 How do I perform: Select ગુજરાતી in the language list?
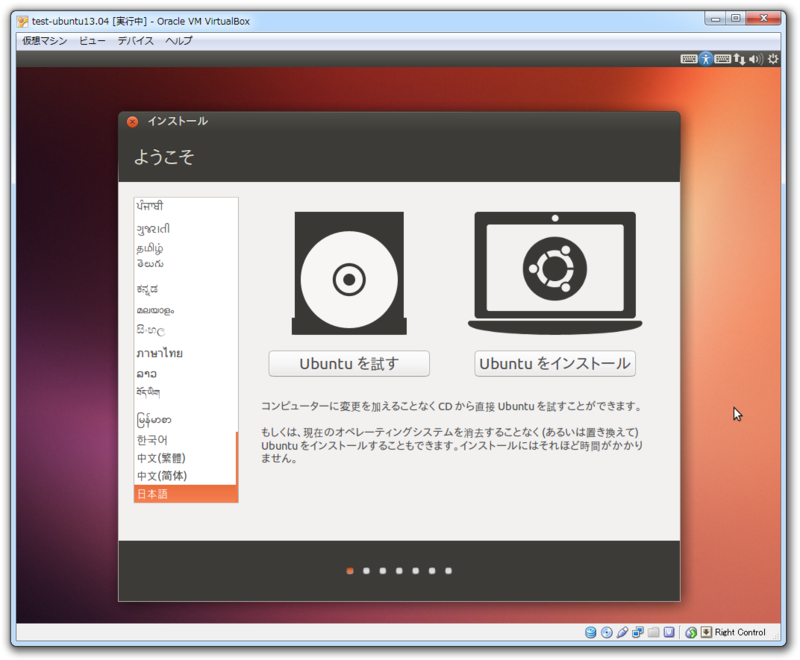point(186,229)
